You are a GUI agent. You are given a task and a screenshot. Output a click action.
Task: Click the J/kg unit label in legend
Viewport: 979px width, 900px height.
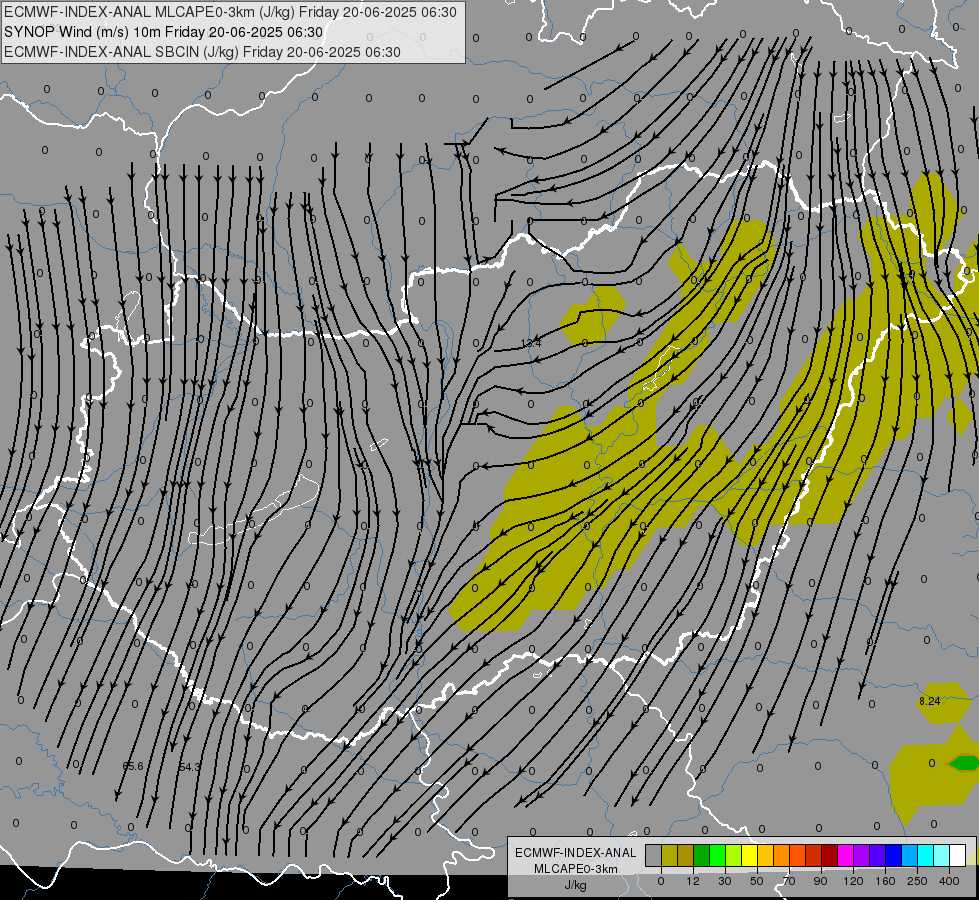pyautogui.click(x=576, y=885)
